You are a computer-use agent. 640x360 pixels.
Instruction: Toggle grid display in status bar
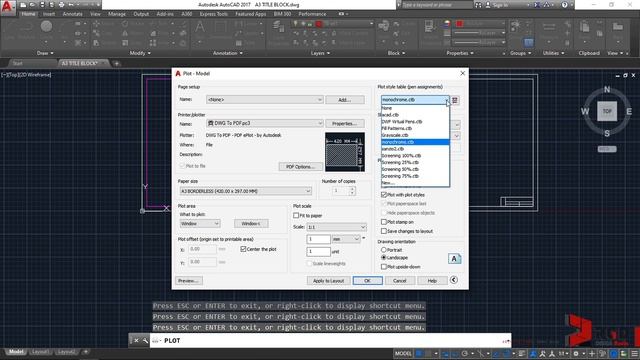point(419,353)
